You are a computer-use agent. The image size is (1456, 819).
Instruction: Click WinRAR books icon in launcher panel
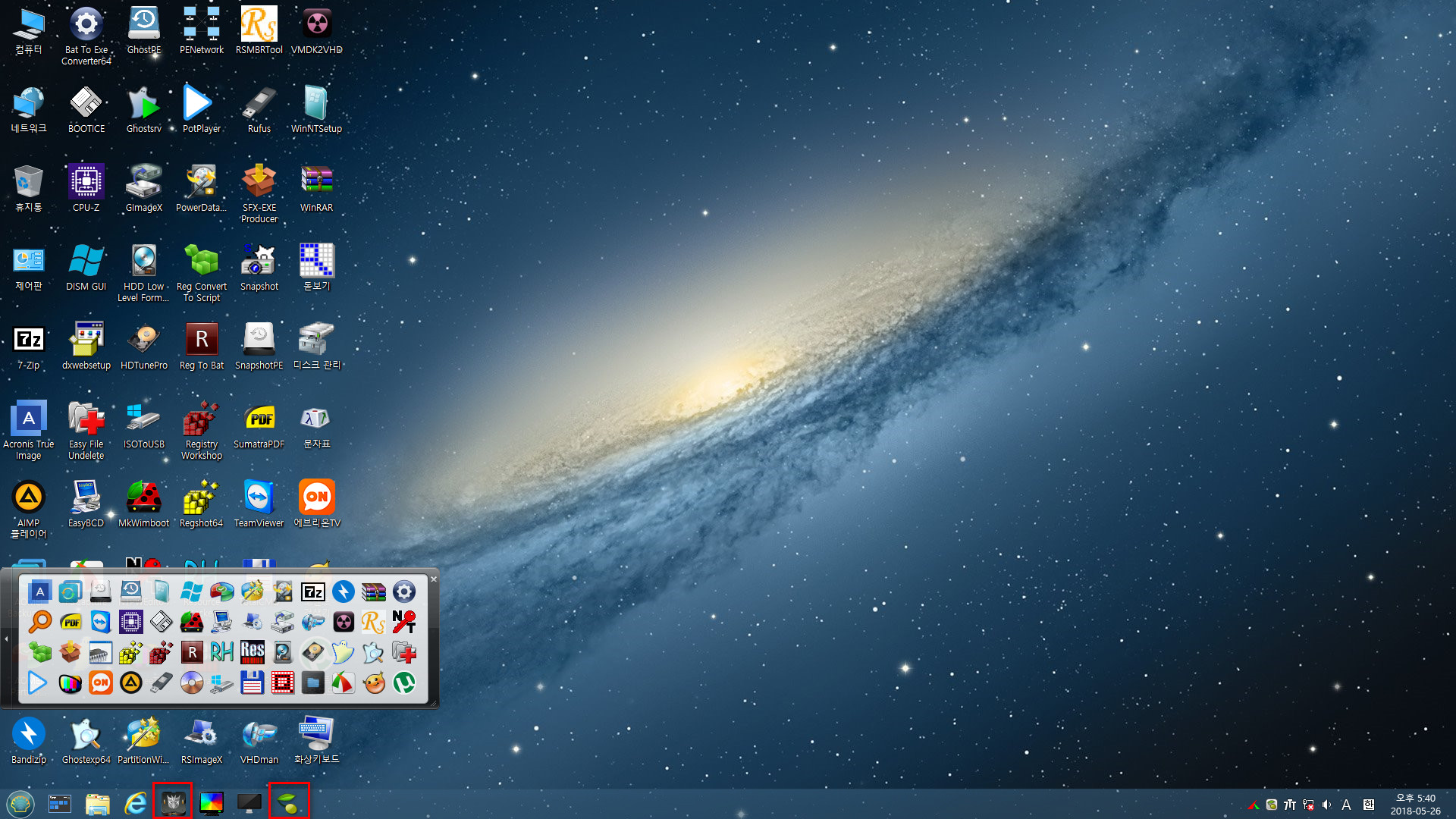click(x=374, y=591)
